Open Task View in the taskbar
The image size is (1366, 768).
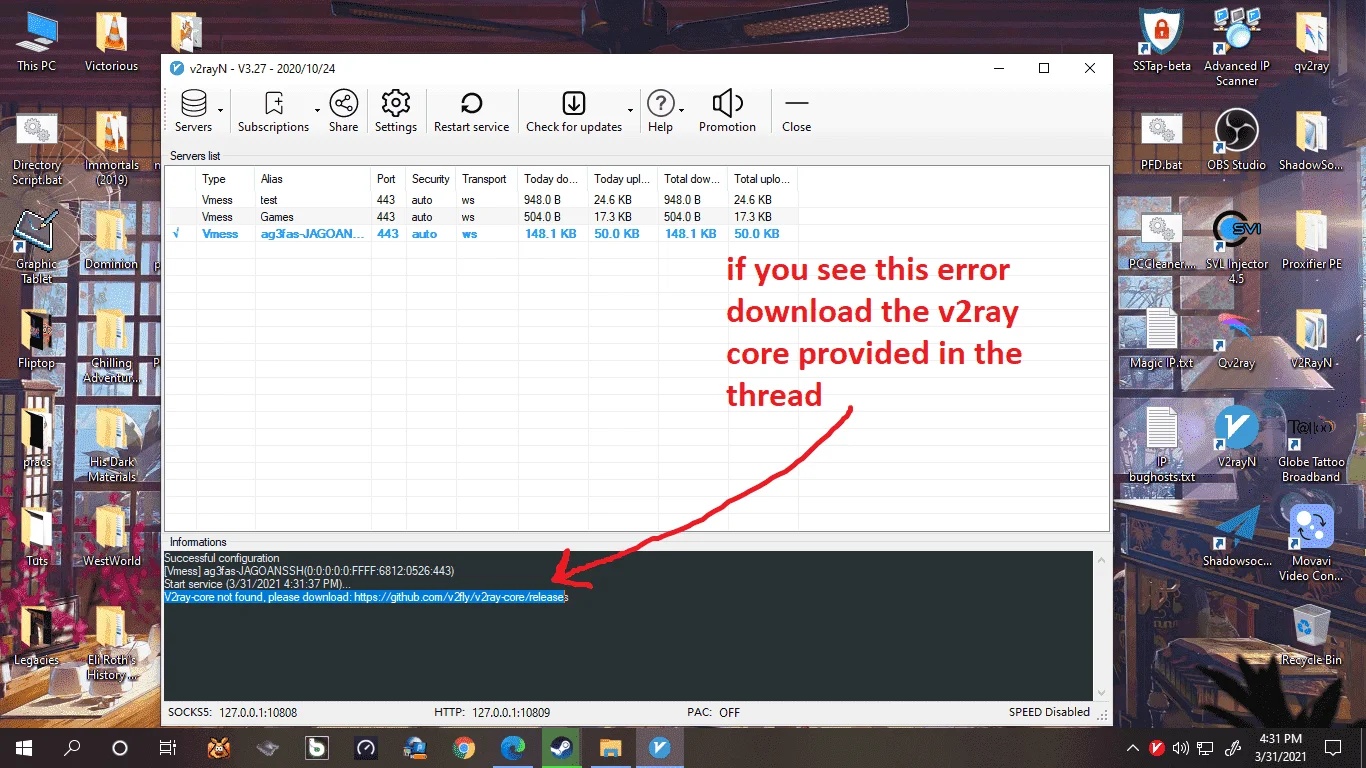click(168, 747)
